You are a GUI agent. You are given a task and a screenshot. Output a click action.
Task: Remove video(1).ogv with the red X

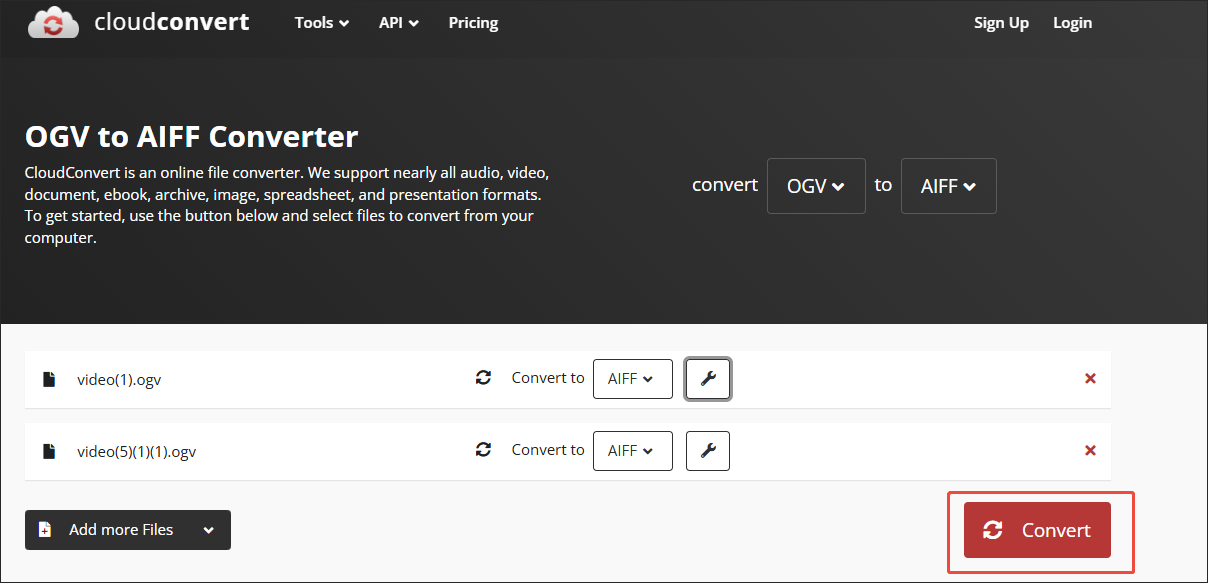click(x=1090, y=379)
